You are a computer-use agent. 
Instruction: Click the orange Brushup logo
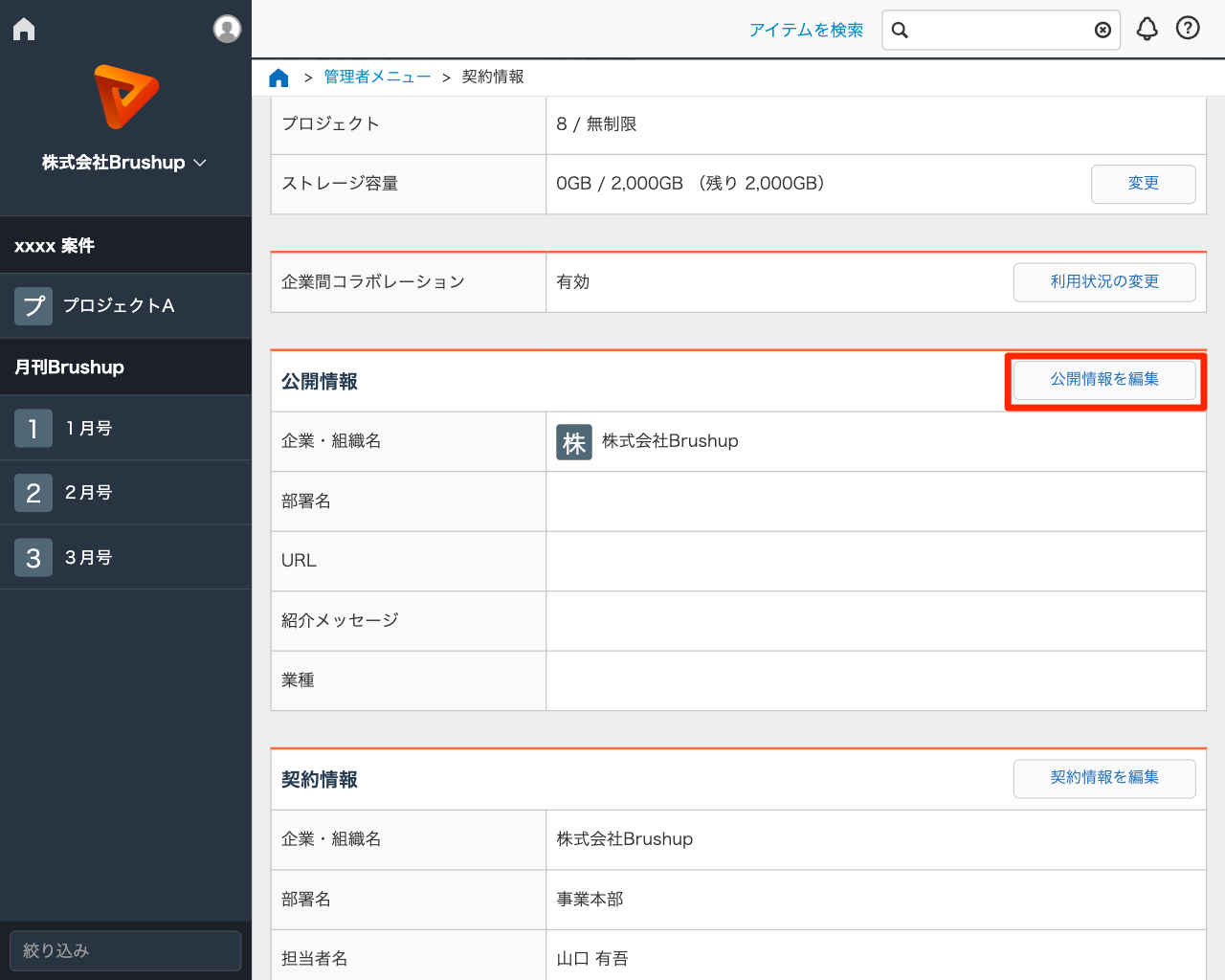tap(125, 96)
